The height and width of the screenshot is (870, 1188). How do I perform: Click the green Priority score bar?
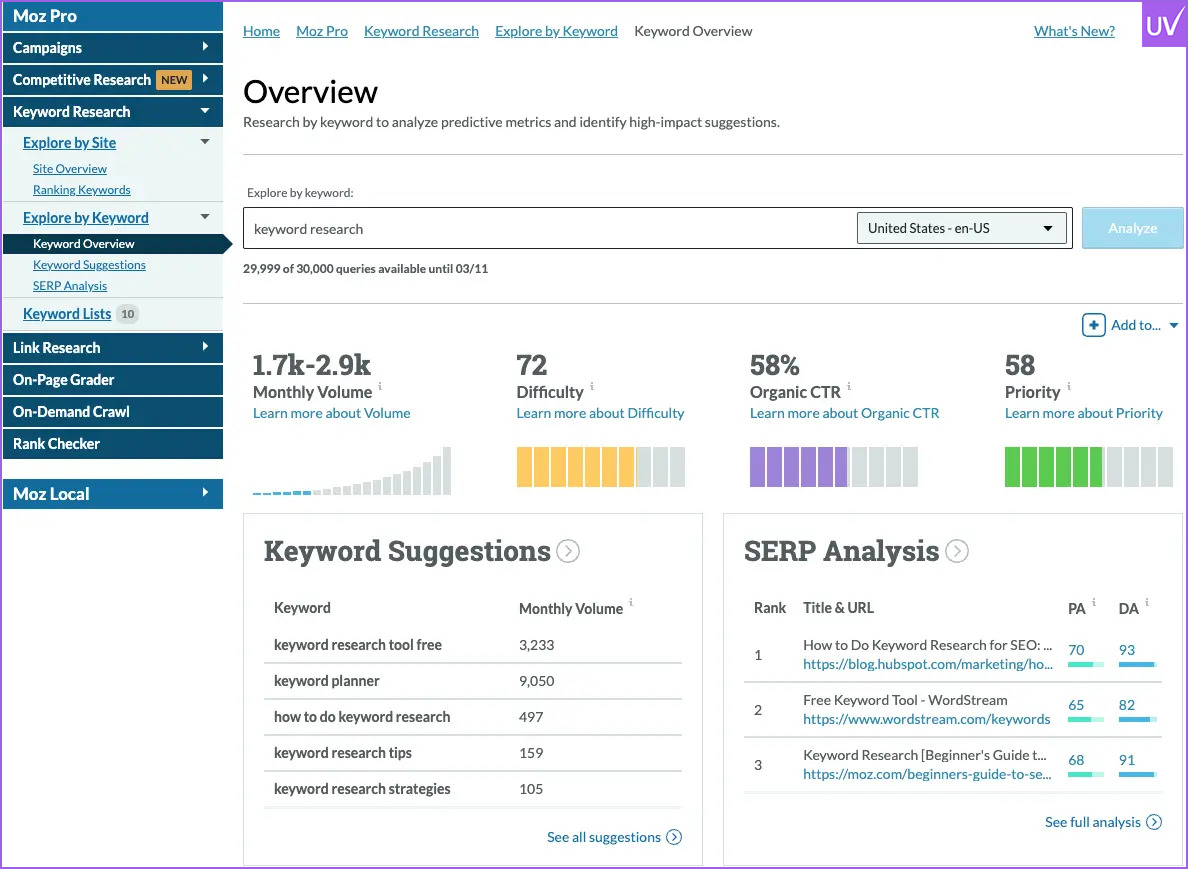(1089, 467)
